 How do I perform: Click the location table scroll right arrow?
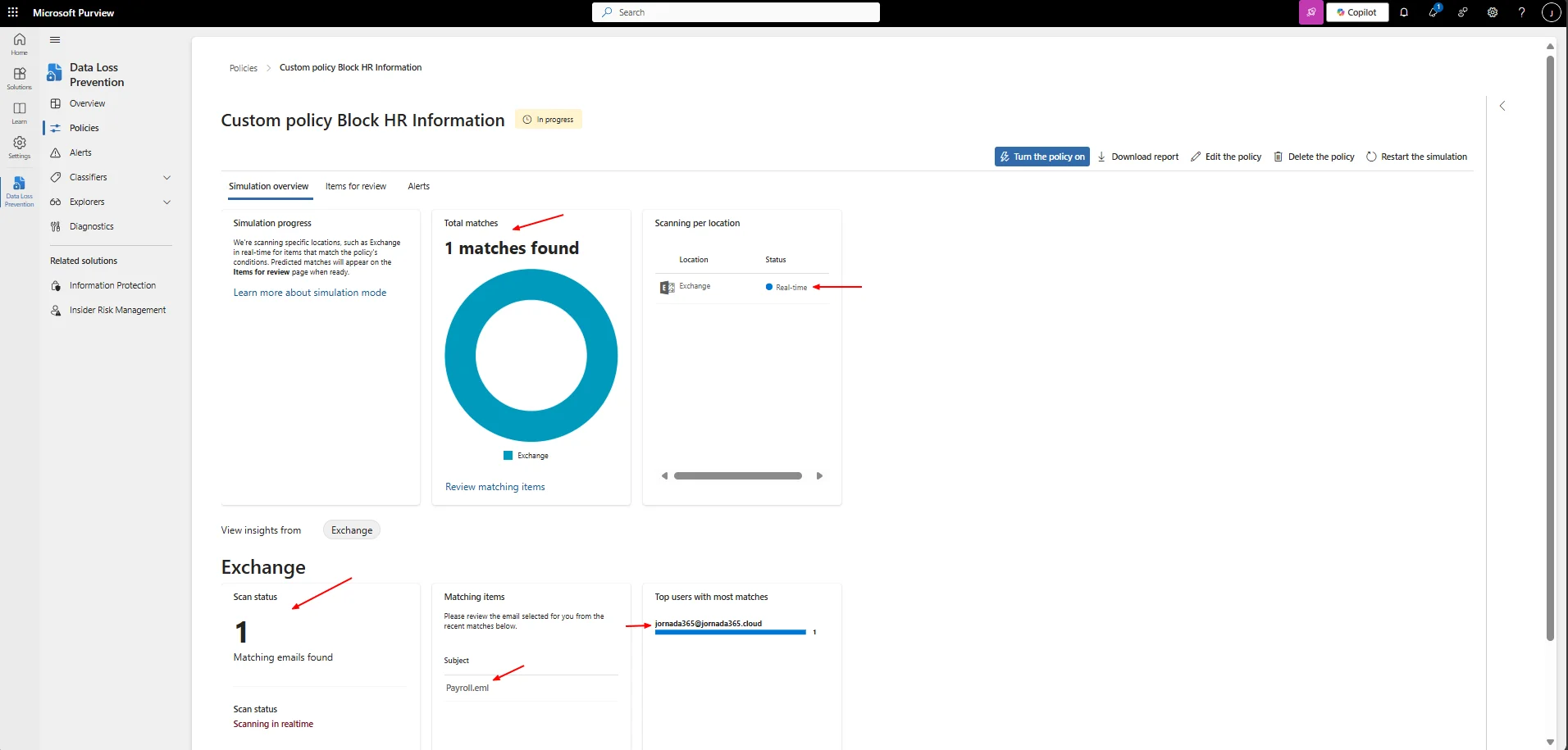tap(819, 475)
